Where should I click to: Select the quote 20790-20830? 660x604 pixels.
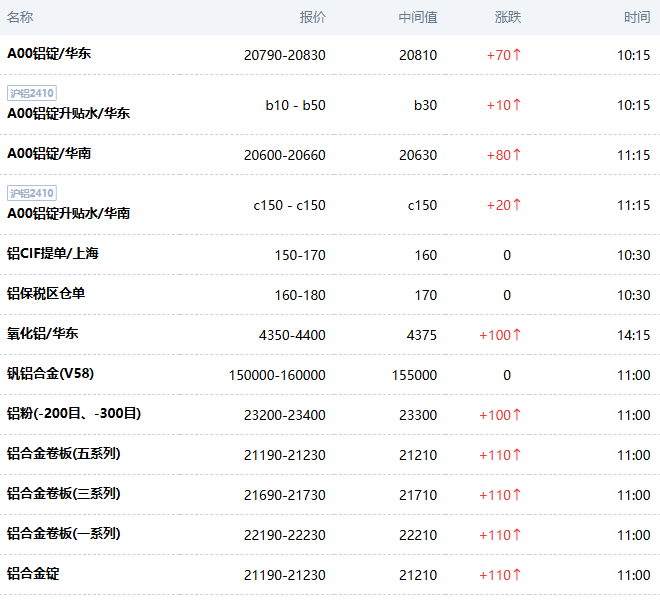(x=285, y=55)
